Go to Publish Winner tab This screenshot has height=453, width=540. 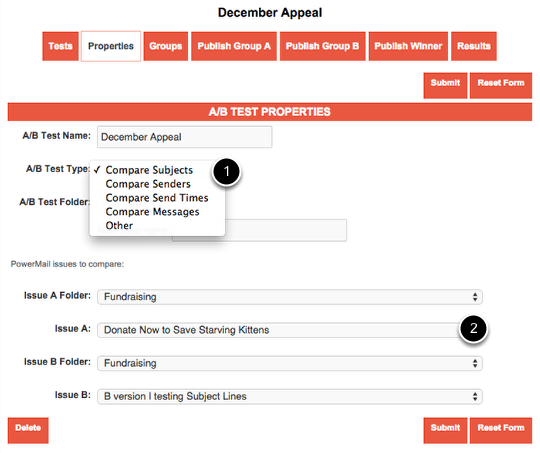coord(408,46)
